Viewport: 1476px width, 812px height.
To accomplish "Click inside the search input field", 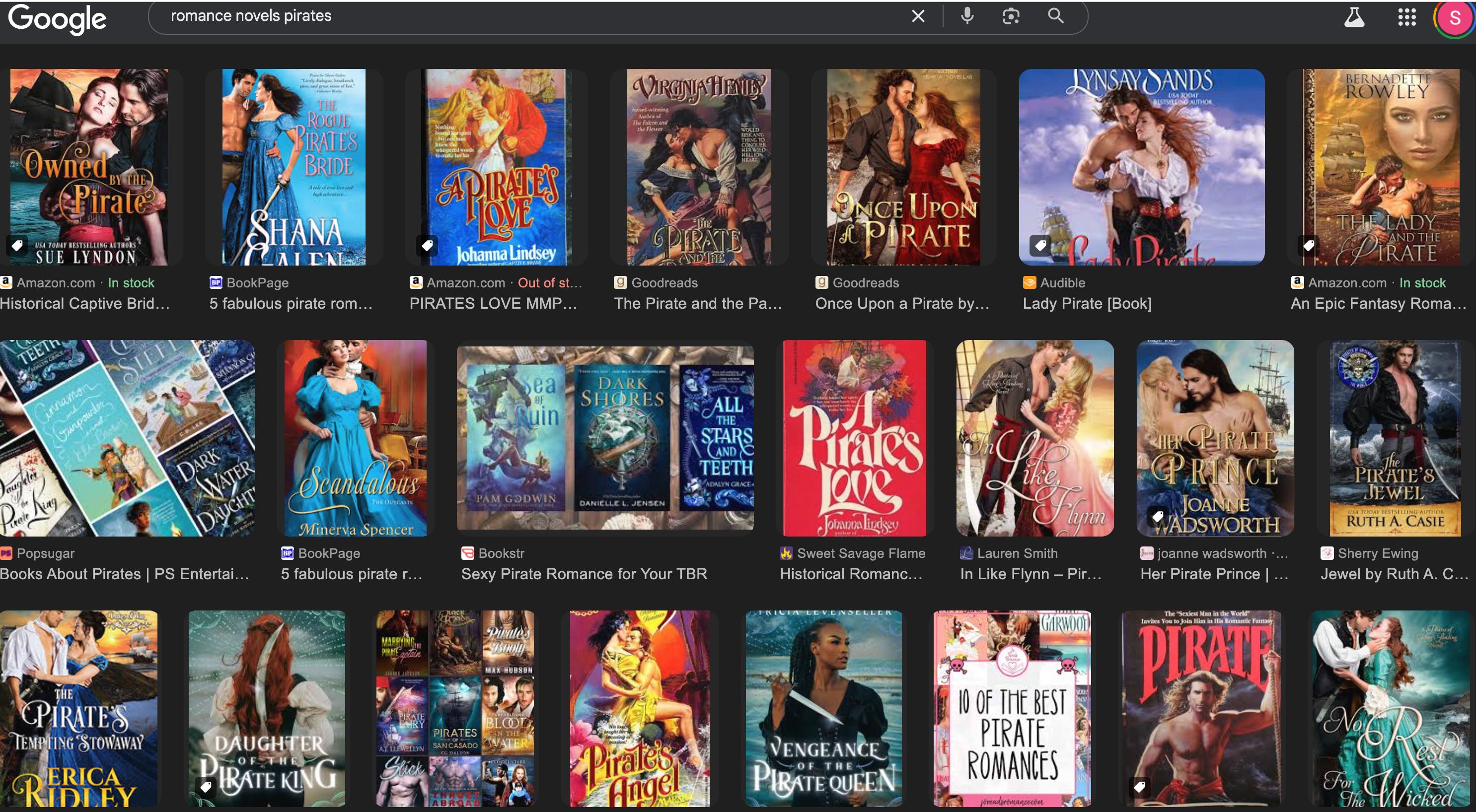I will coord(516,16).
